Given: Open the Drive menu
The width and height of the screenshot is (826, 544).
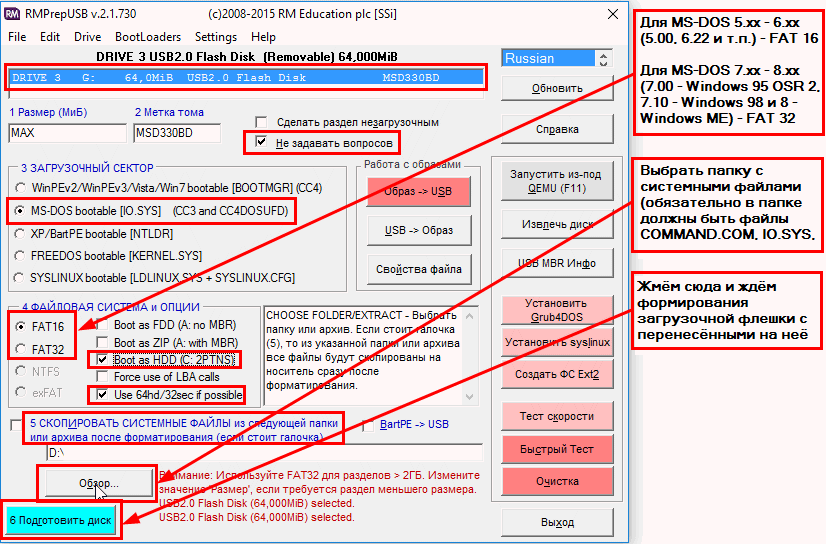Looking at the screenshot, I should point(87,37).
